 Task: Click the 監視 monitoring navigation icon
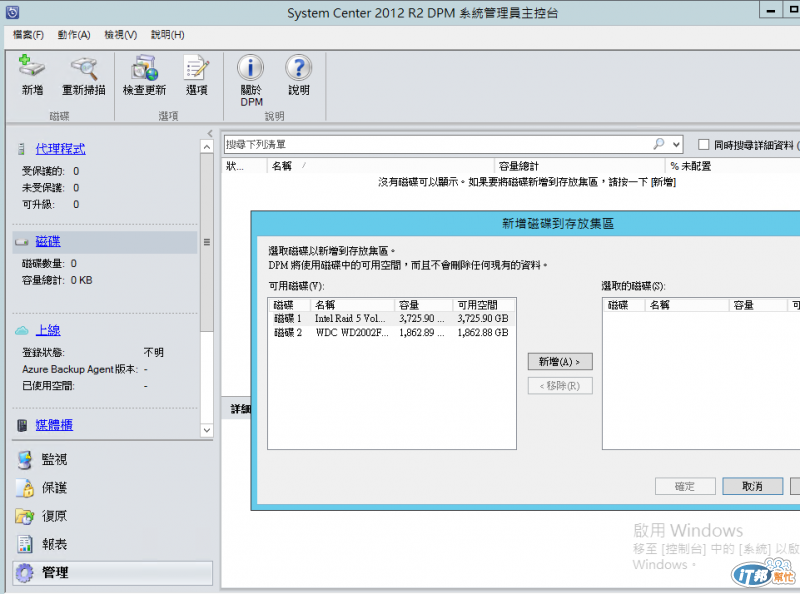(24, 459)
